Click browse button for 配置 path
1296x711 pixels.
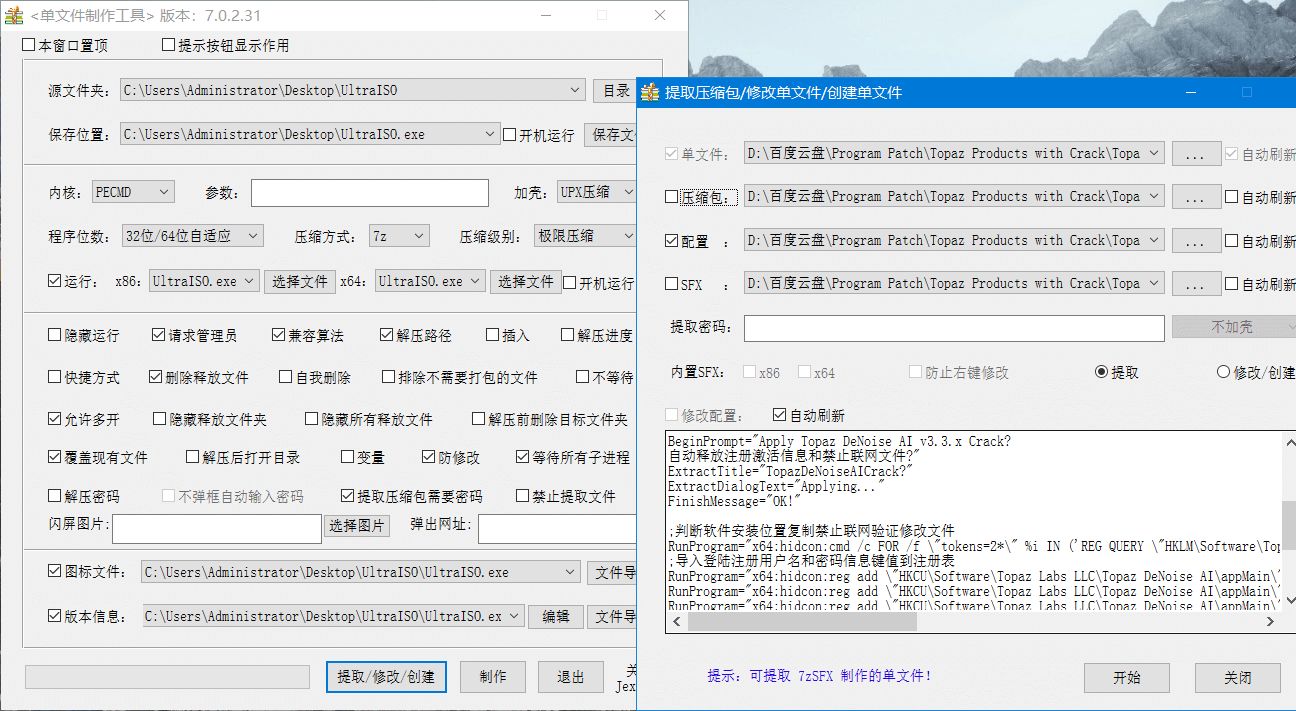click(x=1195, y=241)
